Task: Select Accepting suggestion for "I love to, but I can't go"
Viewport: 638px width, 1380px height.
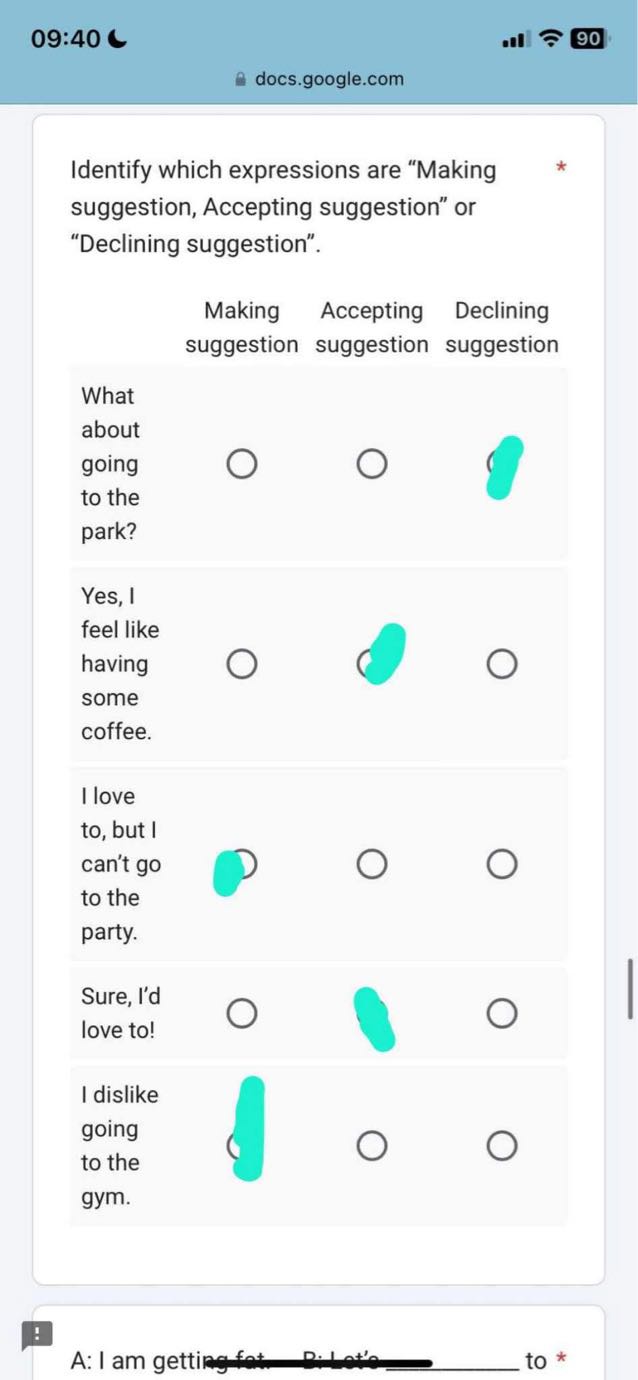Action: pos(372,864)
